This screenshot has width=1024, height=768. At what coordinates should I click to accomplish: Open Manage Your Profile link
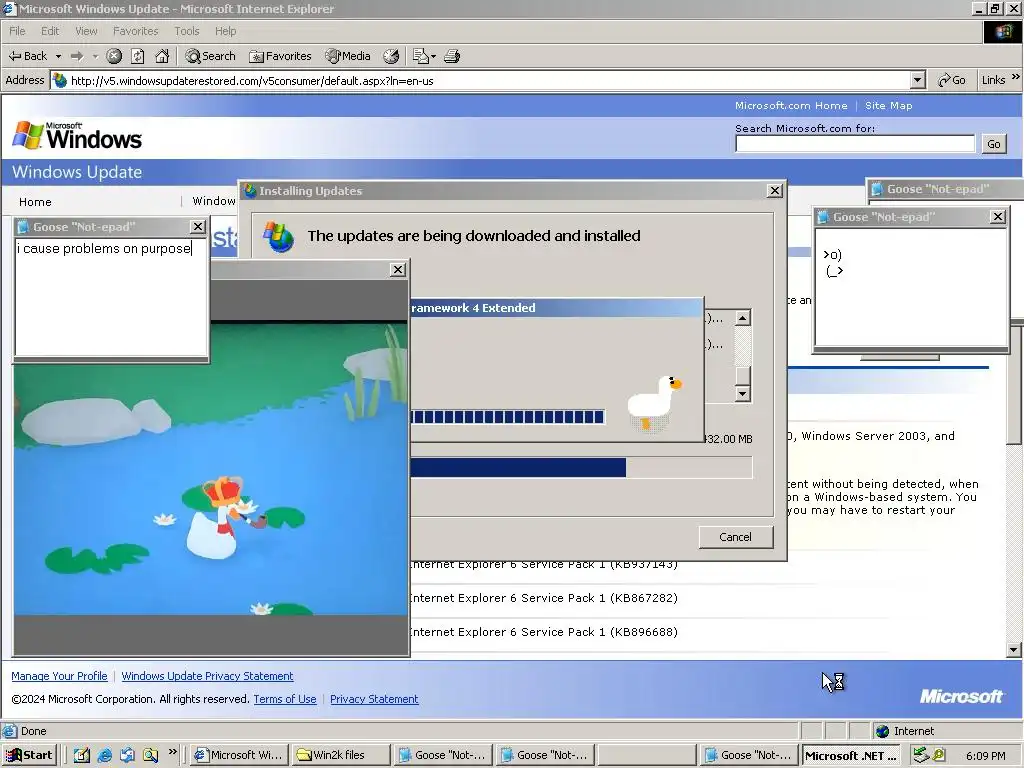pyautogui.click(x=59, y=676)
